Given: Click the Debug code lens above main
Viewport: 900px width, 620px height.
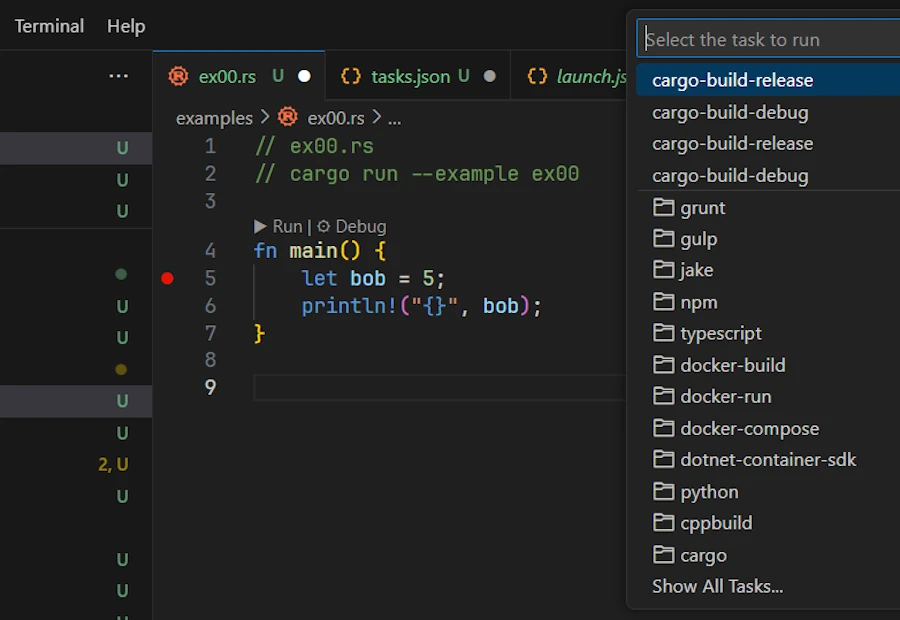Looking at the screenshot, I should [360, 226].
